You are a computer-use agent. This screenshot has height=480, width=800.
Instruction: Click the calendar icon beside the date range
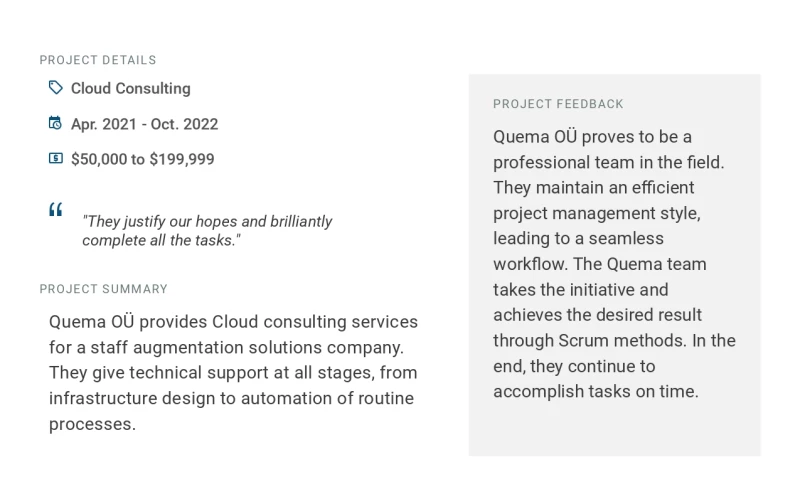coord(56,123)
